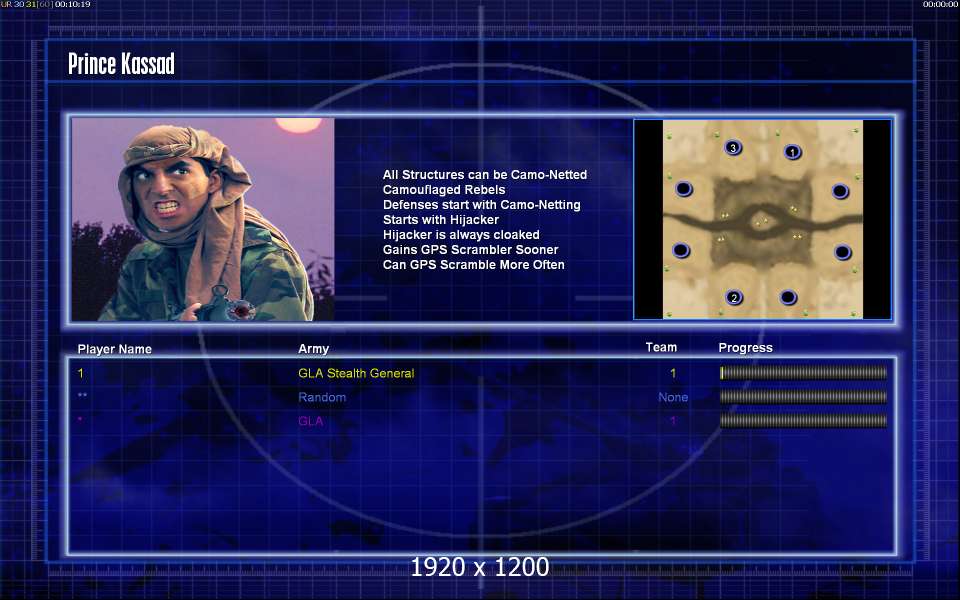Click the "Army" column header
960x600 pixels.
pyautogui.click(x=313, y=348)
